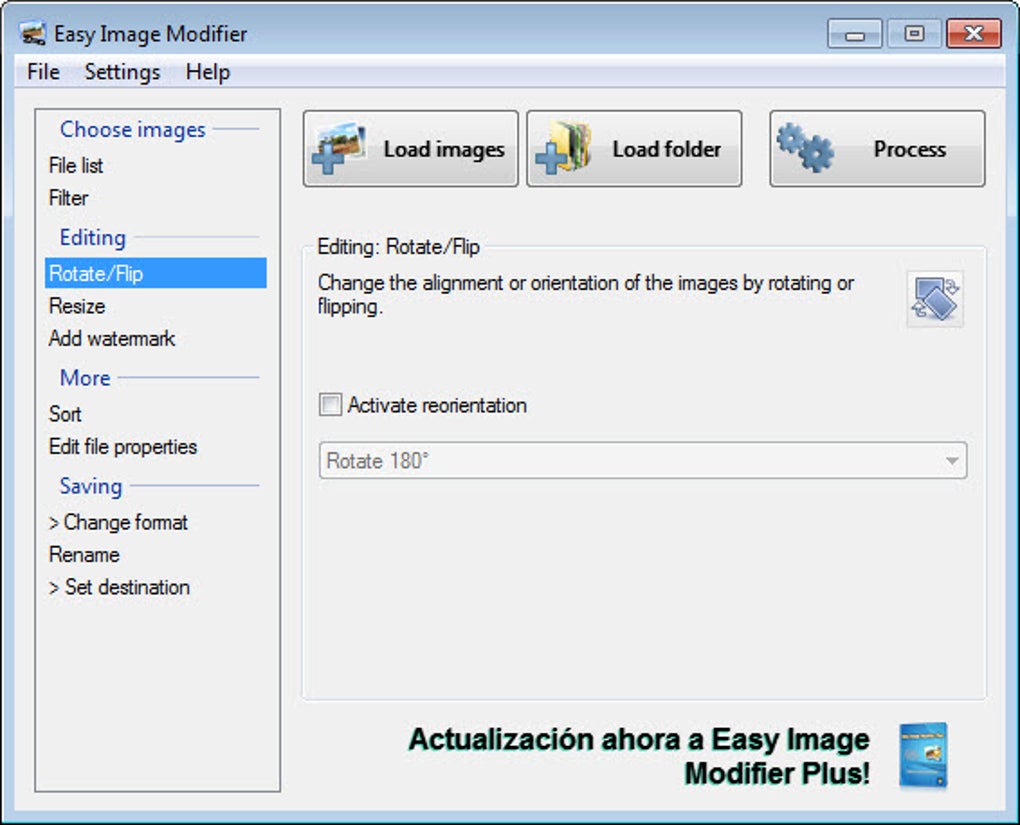
Task: Open the Rotate 180° dropdown
Action: pos(643,461)
